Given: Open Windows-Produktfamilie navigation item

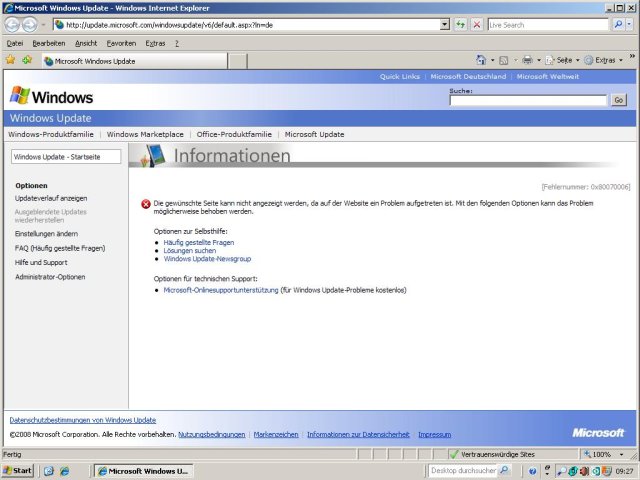Looking at the screenshot, I should [x=51, y=134].
